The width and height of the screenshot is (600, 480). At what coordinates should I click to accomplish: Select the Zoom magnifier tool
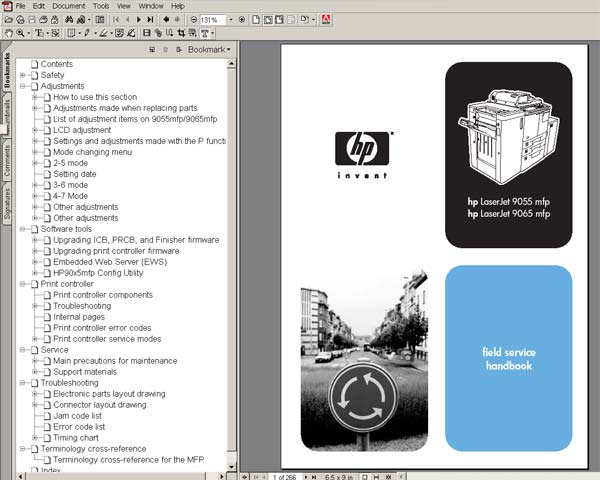coord(20,33)
